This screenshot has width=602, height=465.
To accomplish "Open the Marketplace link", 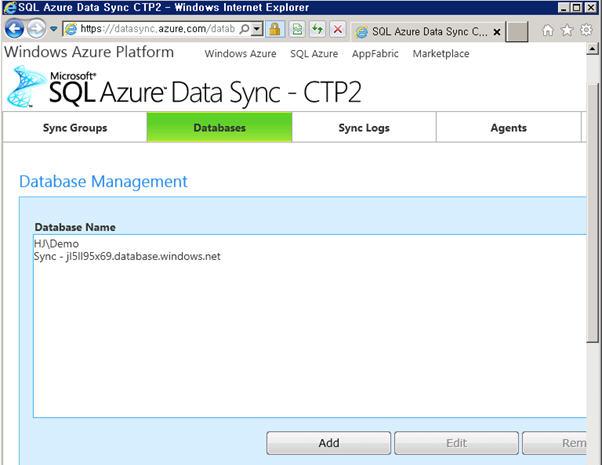I will coord(441,54).
